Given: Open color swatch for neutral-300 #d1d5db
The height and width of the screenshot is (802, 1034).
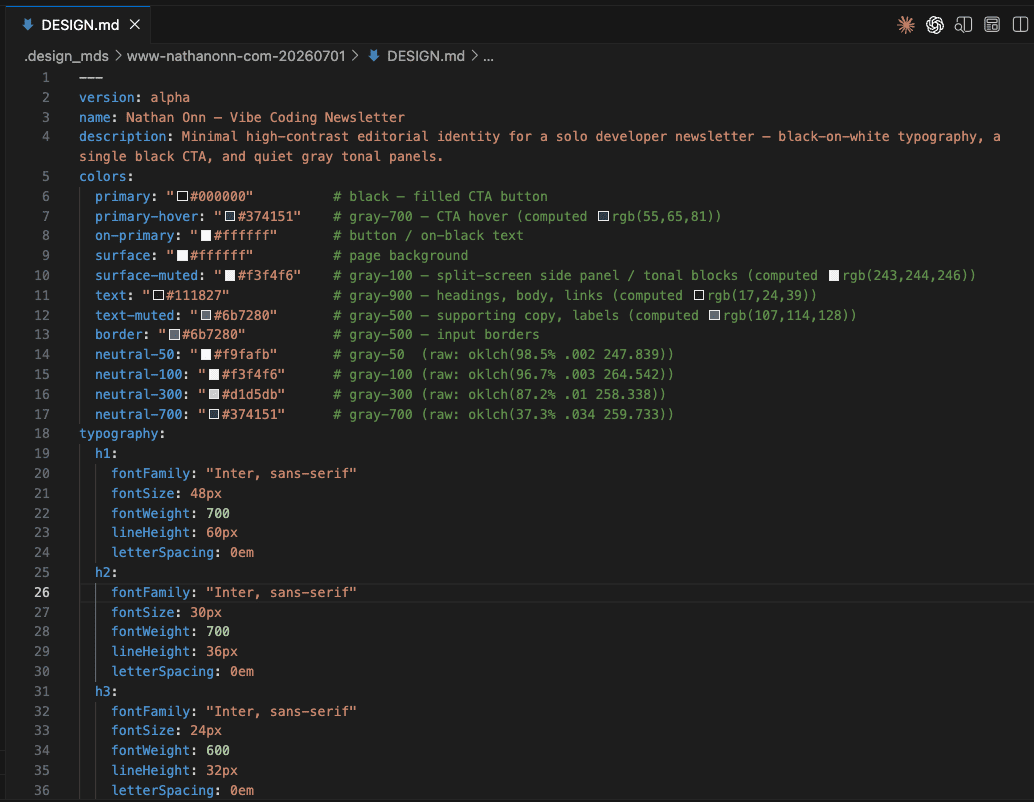Looking at the screenshot, I should click(214, 394).
